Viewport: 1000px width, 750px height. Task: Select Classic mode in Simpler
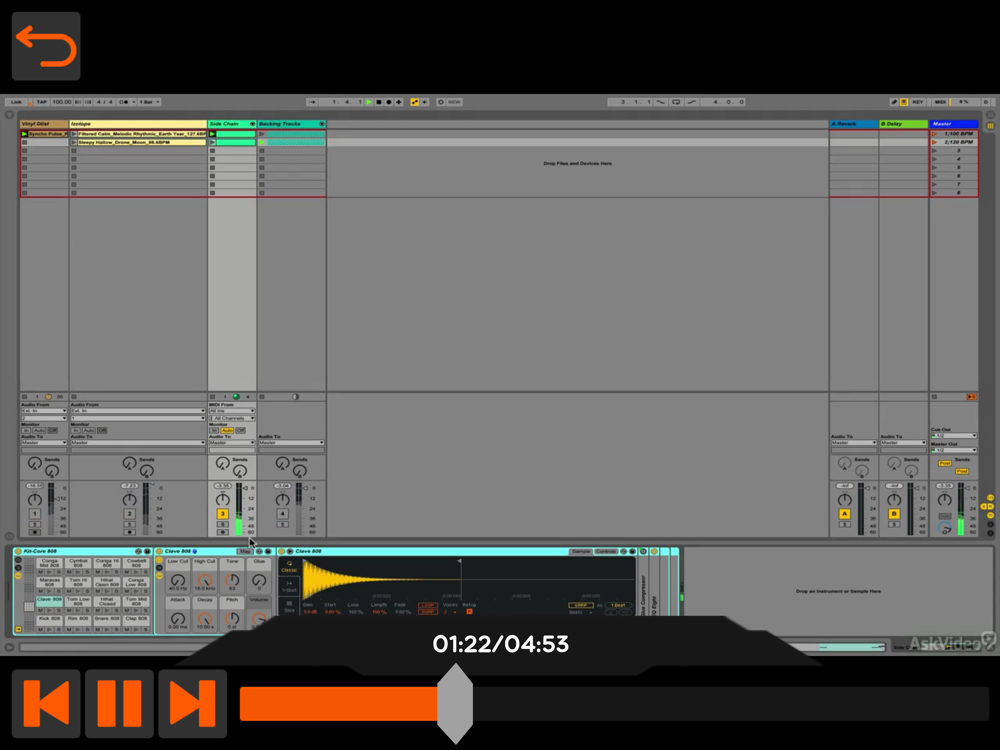(289, 566)
